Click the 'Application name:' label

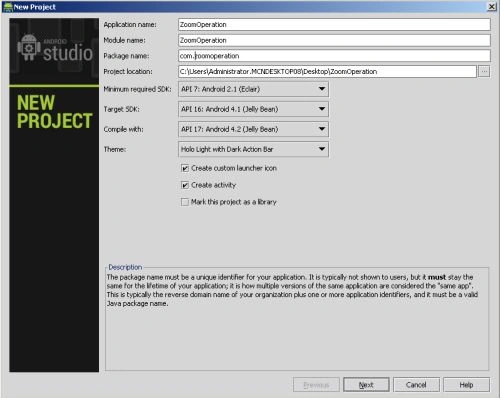click(130, 25)
